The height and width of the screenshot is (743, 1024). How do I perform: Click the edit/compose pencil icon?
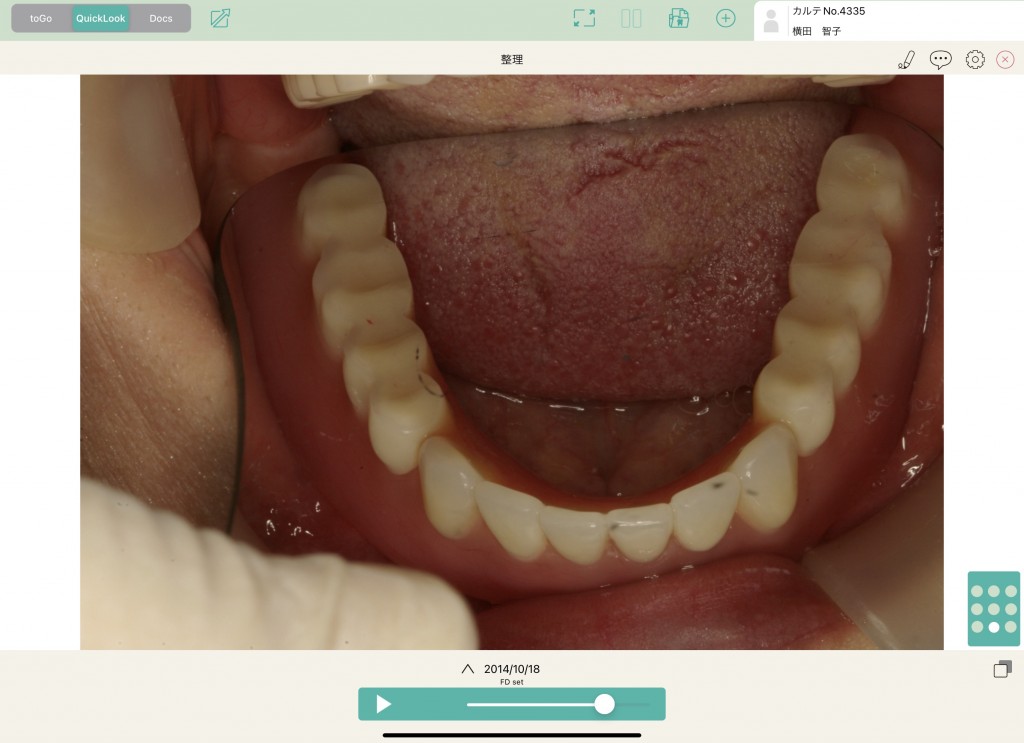[220, 18]
